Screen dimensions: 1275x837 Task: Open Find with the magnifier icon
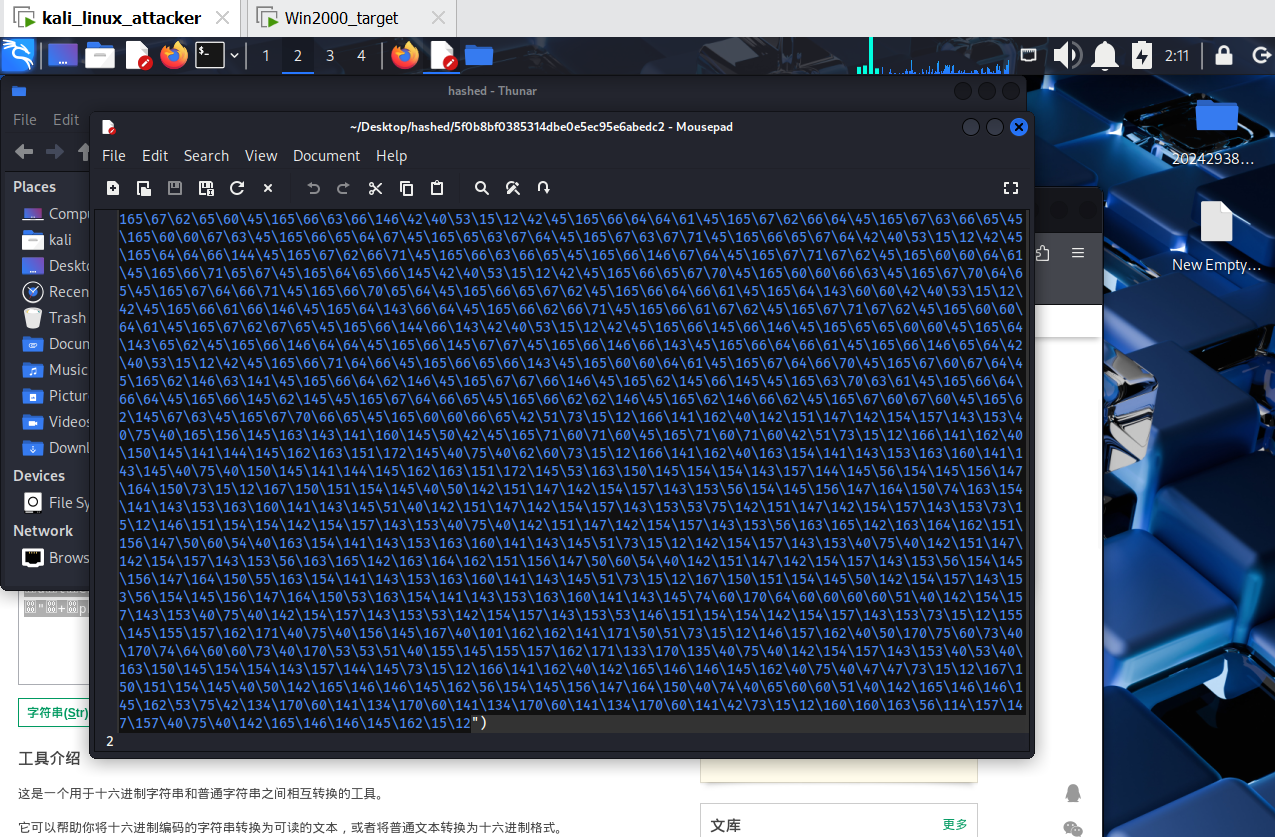point(482,188)
